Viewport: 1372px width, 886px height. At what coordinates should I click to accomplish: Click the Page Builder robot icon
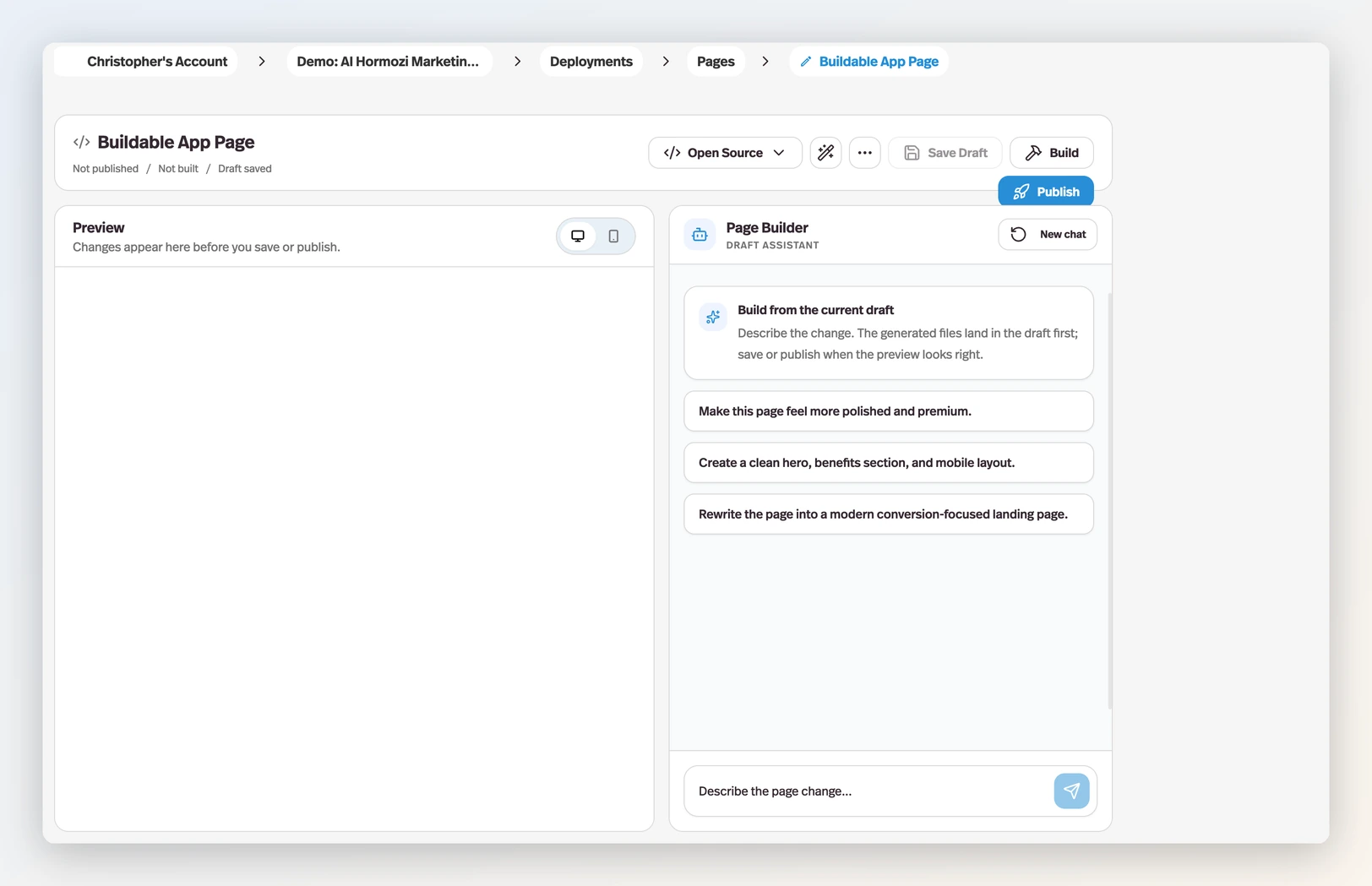point(700,235)
